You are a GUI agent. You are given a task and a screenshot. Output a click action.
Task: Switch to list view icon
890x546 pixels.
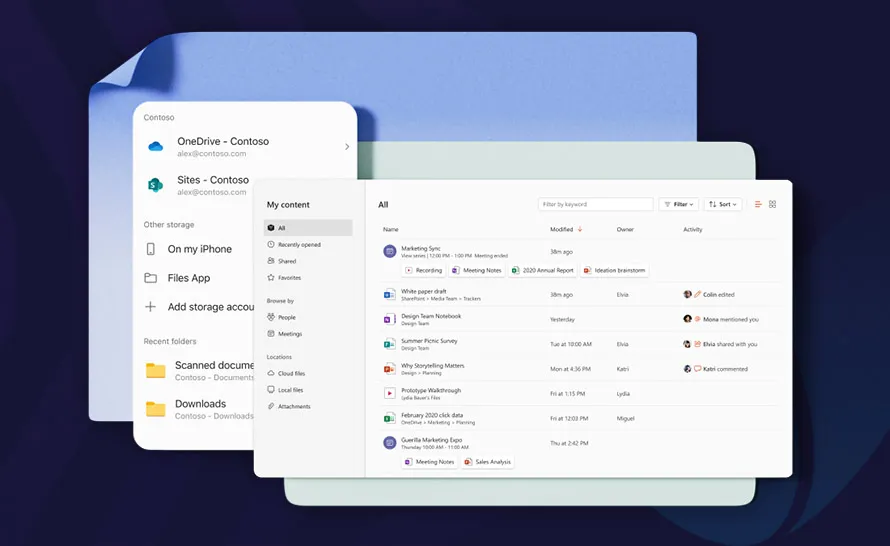[758, 204]
